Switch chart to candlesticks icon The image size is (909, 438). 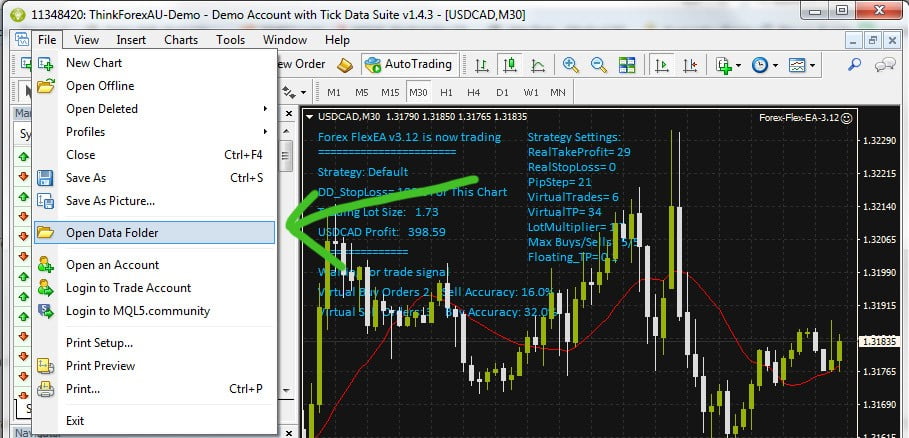510,65
